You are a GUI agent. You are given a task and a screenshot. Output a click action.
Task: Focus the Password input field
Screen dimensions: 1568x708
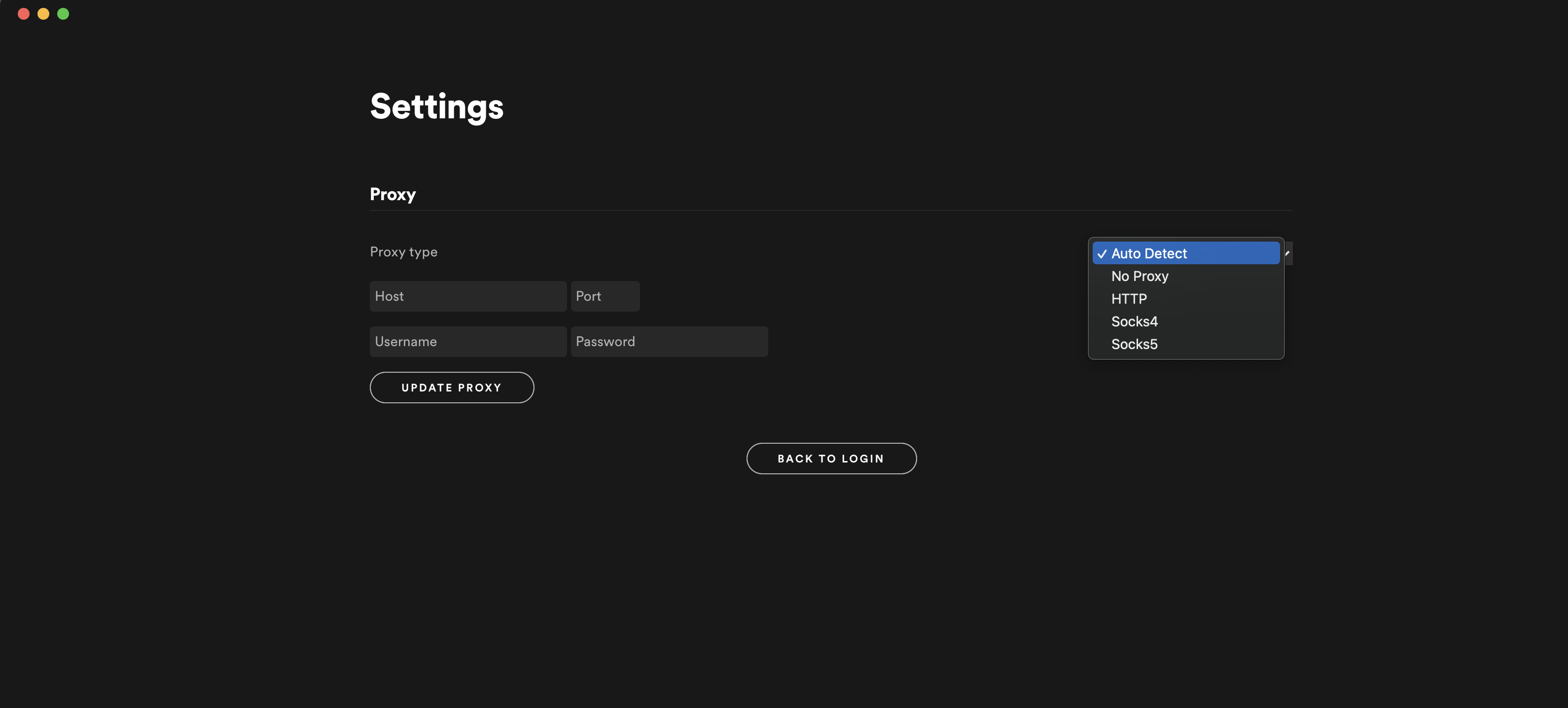coord(669,342)
